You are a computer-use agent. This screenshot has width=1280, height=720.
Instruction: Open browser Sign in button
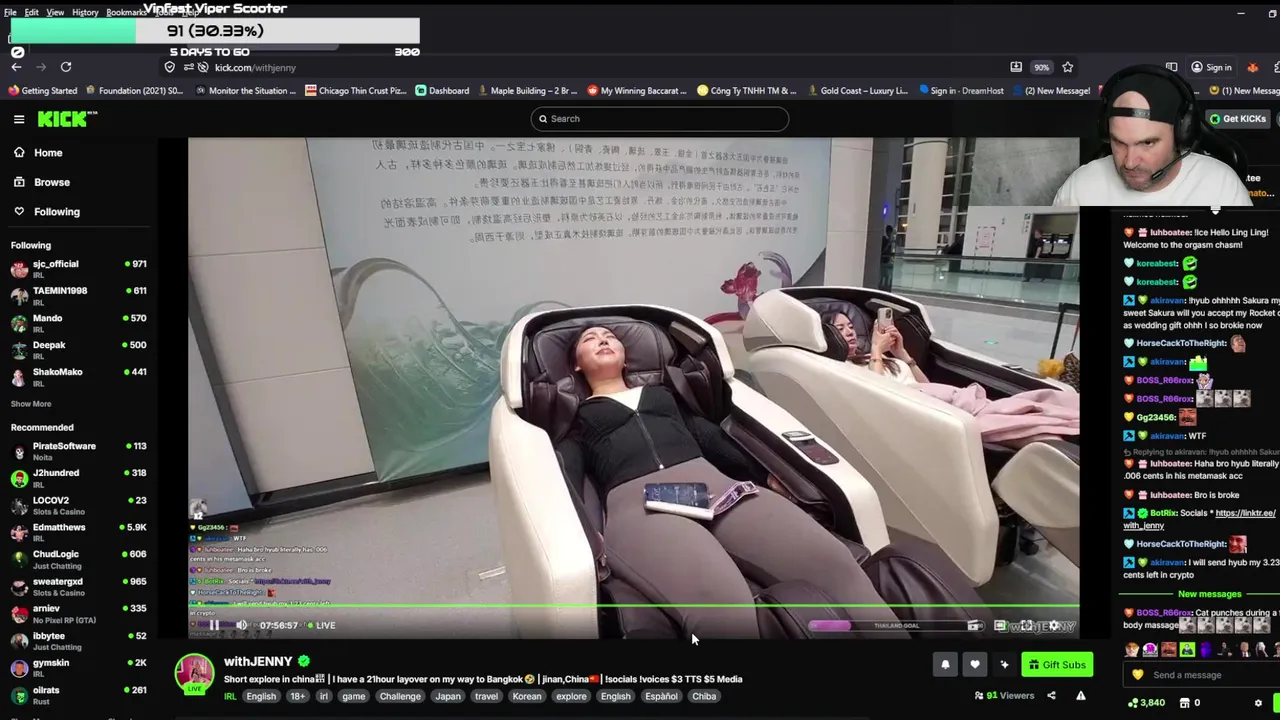(x=1211, y=67)
